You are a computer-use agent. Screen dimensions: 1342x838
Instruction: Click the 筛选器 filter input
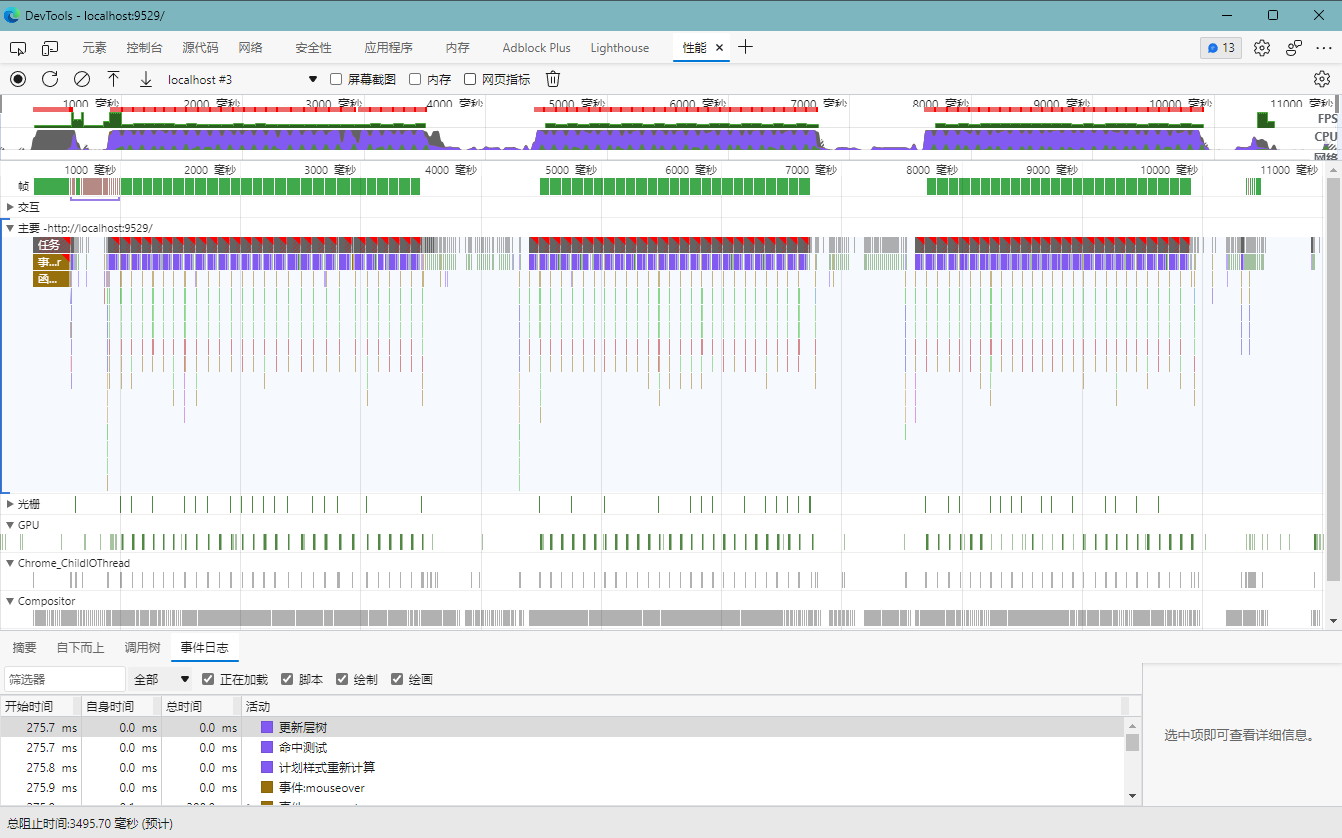(x=65, y=679)
